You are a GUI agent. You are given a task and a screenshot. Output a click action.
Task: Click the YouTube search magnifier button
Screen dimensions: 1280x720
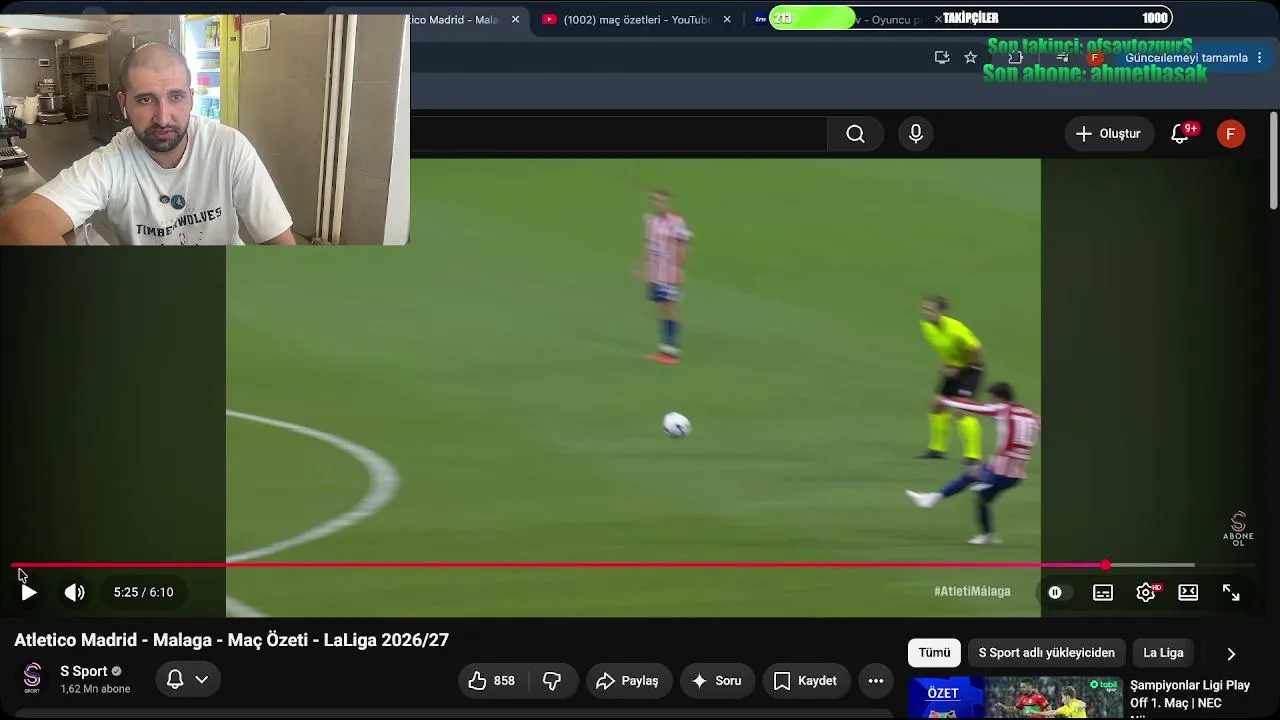[855, 134]
